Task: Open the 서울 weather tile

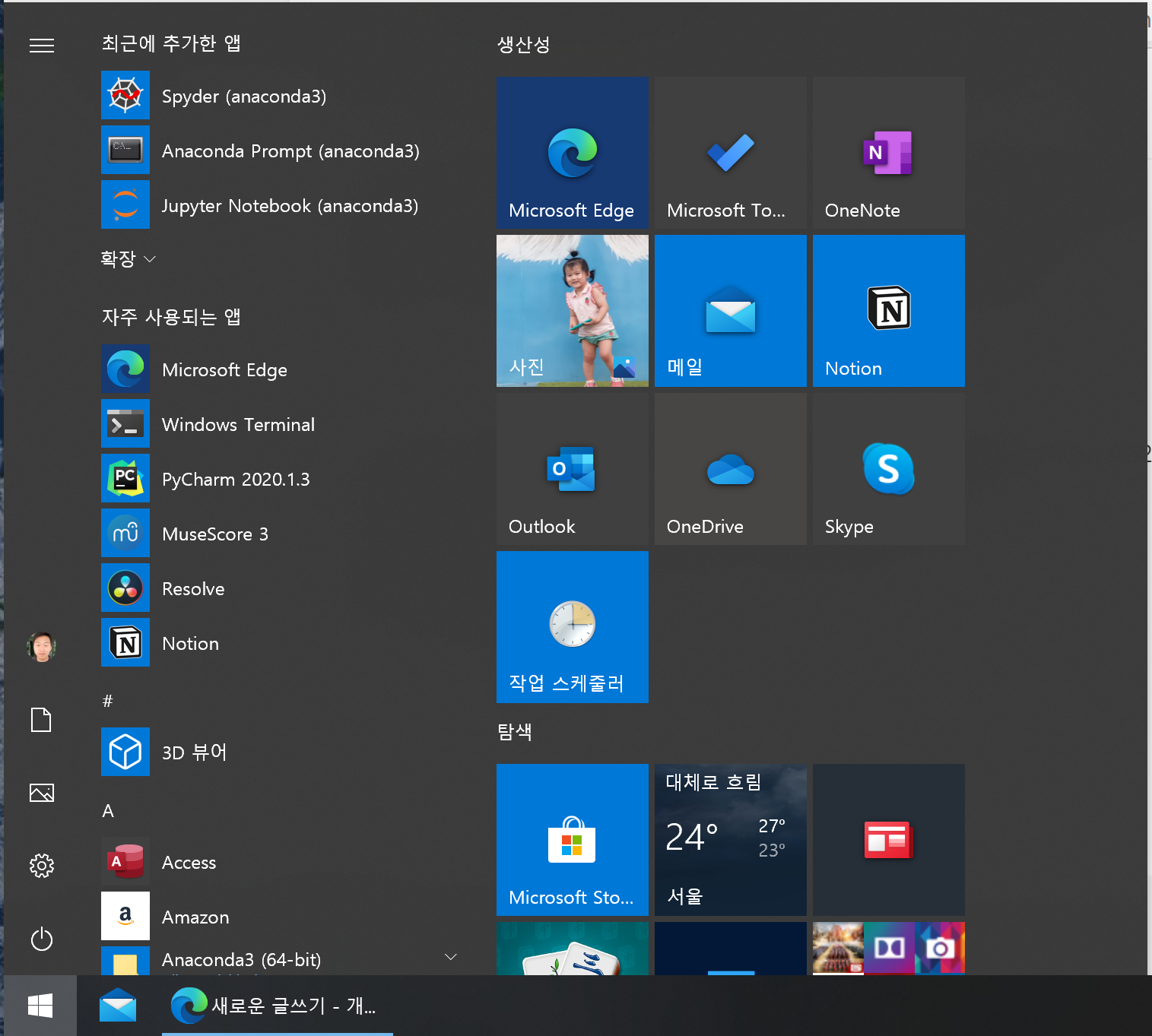Action: (731, 840)
